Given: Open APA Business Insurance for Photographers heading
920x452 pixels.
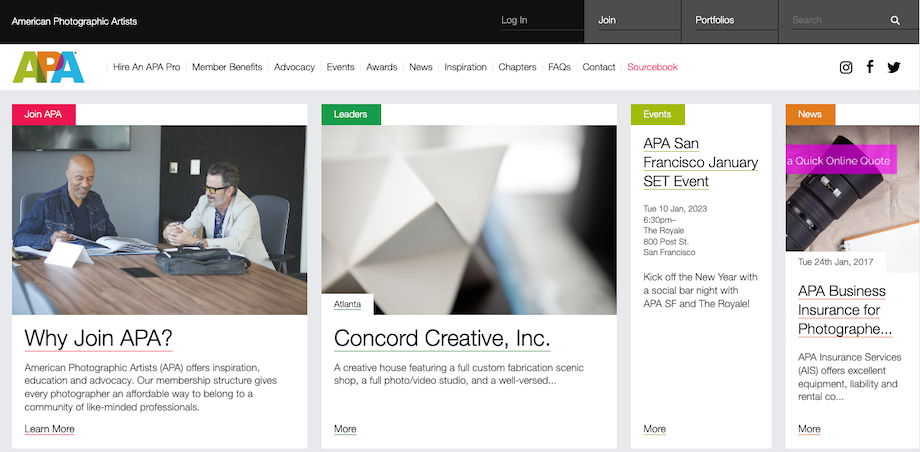Looking at the screenshot, I should coord(845,311).
